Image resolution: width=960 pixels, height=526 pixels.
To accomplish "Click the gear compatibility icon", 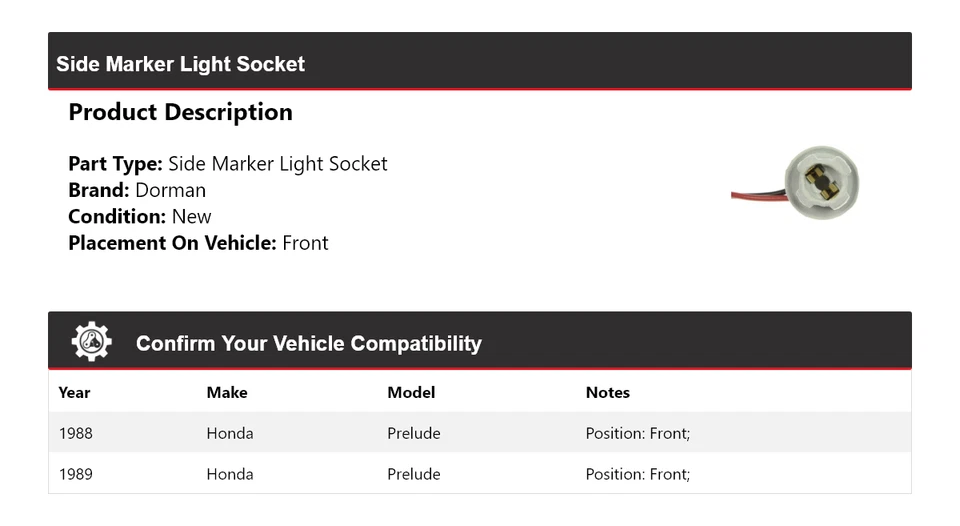I will (91, 342).
